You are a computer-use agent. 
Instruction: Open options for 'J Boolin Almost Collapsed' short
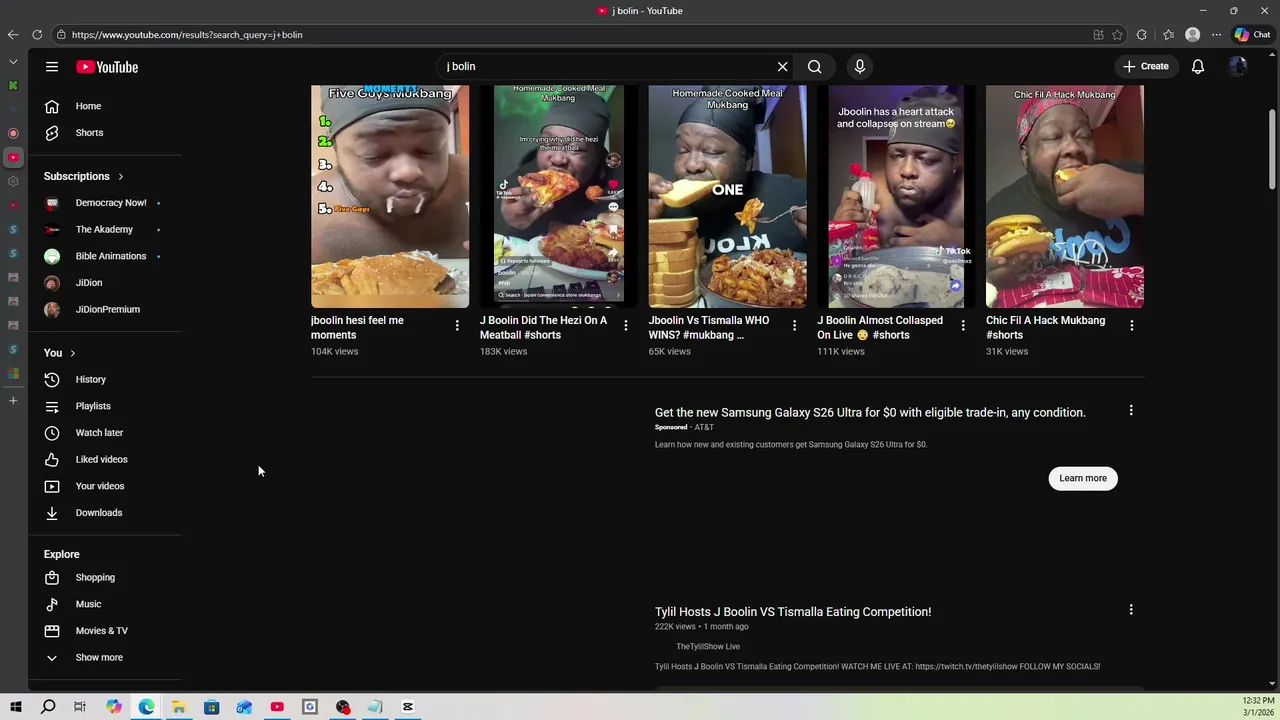coord(963,326)
